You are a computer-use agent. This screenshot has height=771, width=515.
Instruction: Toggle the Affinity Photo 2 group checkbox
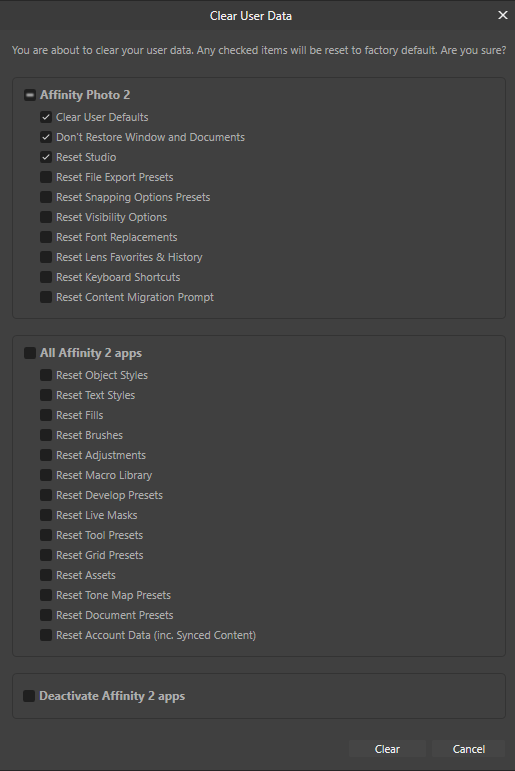click(30, 95)
